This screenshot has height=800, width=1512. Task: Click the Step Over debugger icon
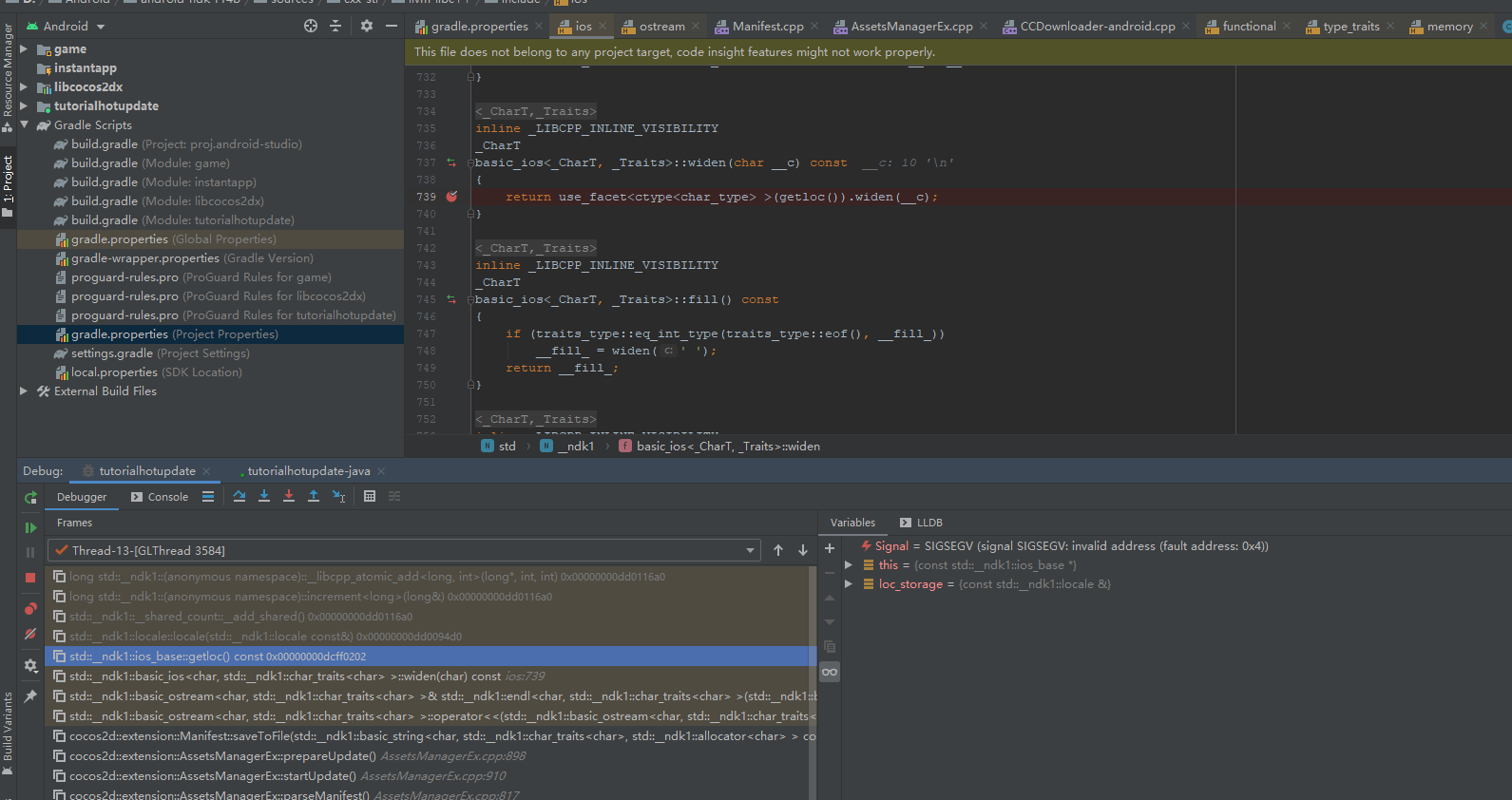239,496
